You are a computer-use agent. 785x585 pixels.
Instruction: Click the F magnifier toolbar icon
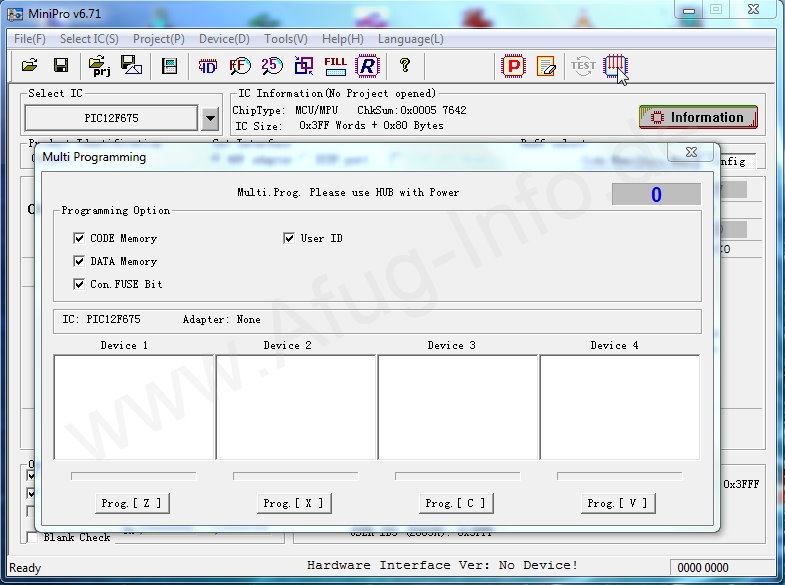(240, 66)
